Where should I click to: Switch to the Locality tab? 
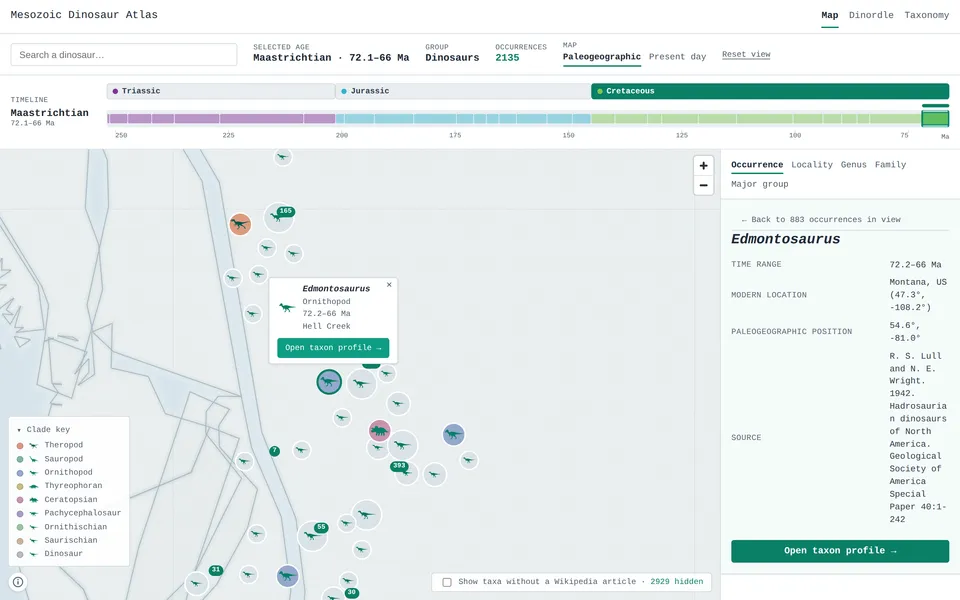click(812, 165)
